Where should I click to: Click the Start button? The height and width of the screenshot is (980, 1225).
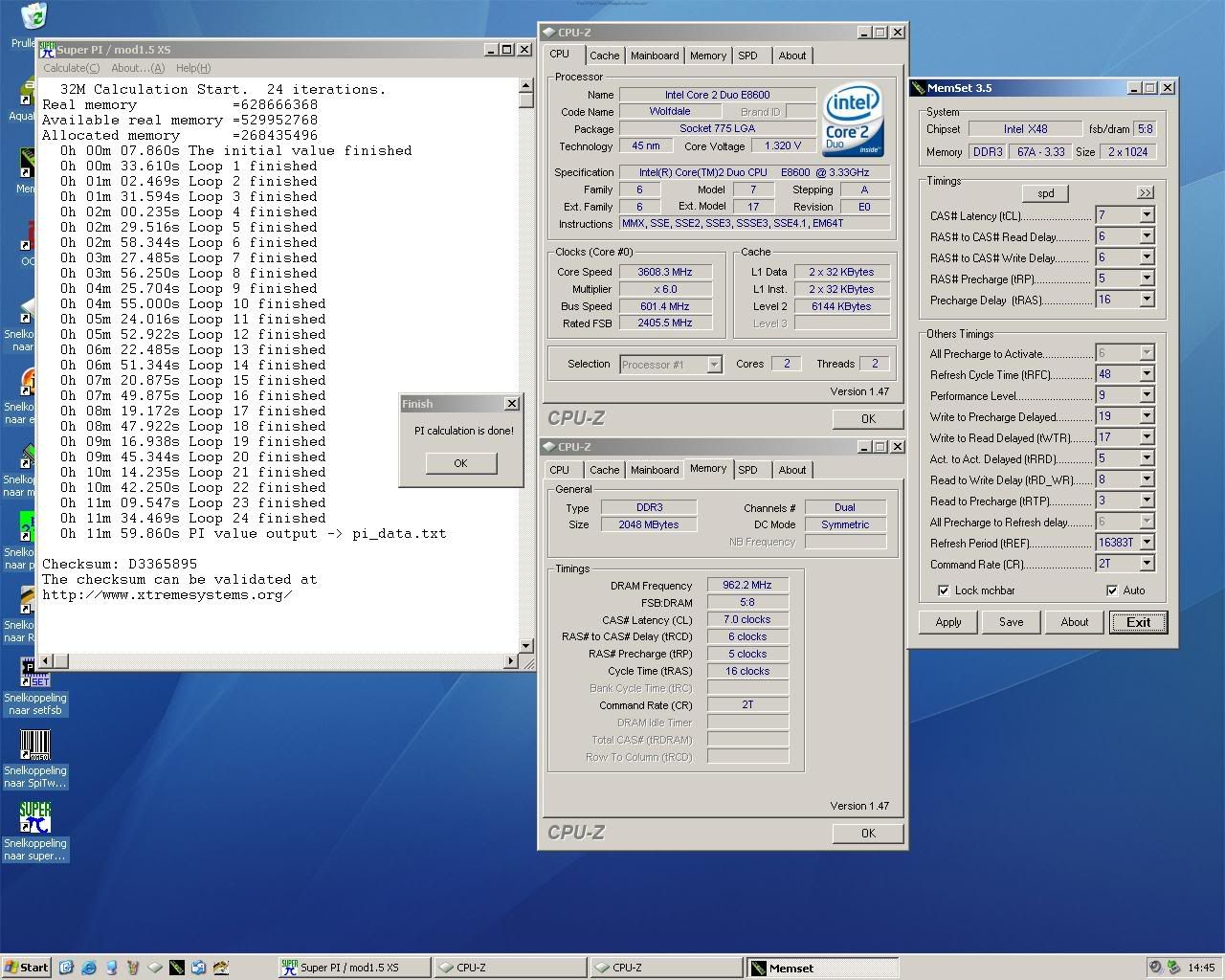pos(27,967)
